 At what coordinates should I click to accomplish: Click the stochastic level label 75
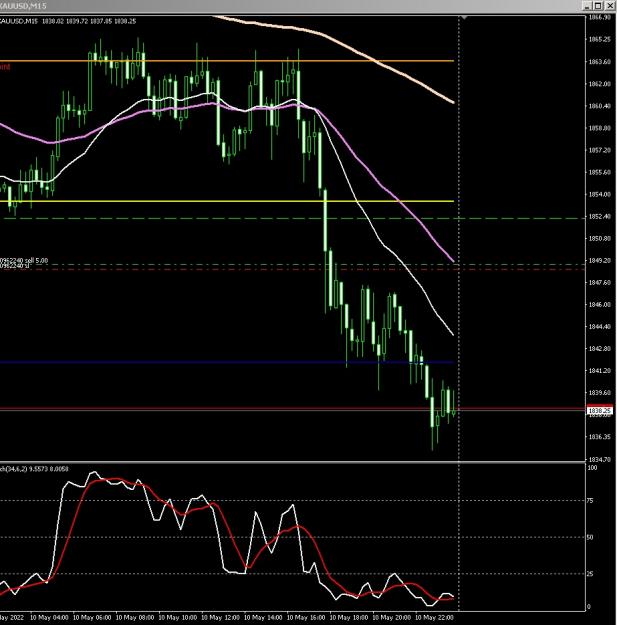(590, 501)
